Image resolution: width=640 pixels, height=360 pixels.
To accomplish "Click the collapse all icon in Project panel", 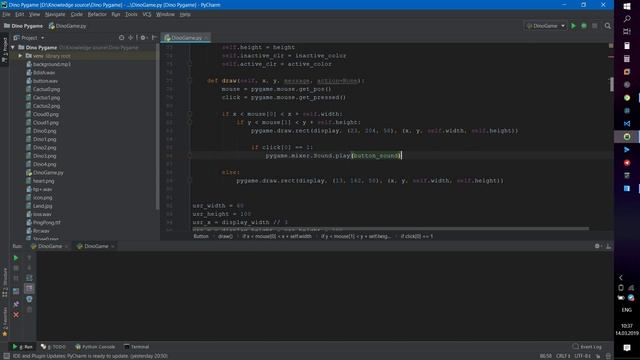I will pos(131,38).
